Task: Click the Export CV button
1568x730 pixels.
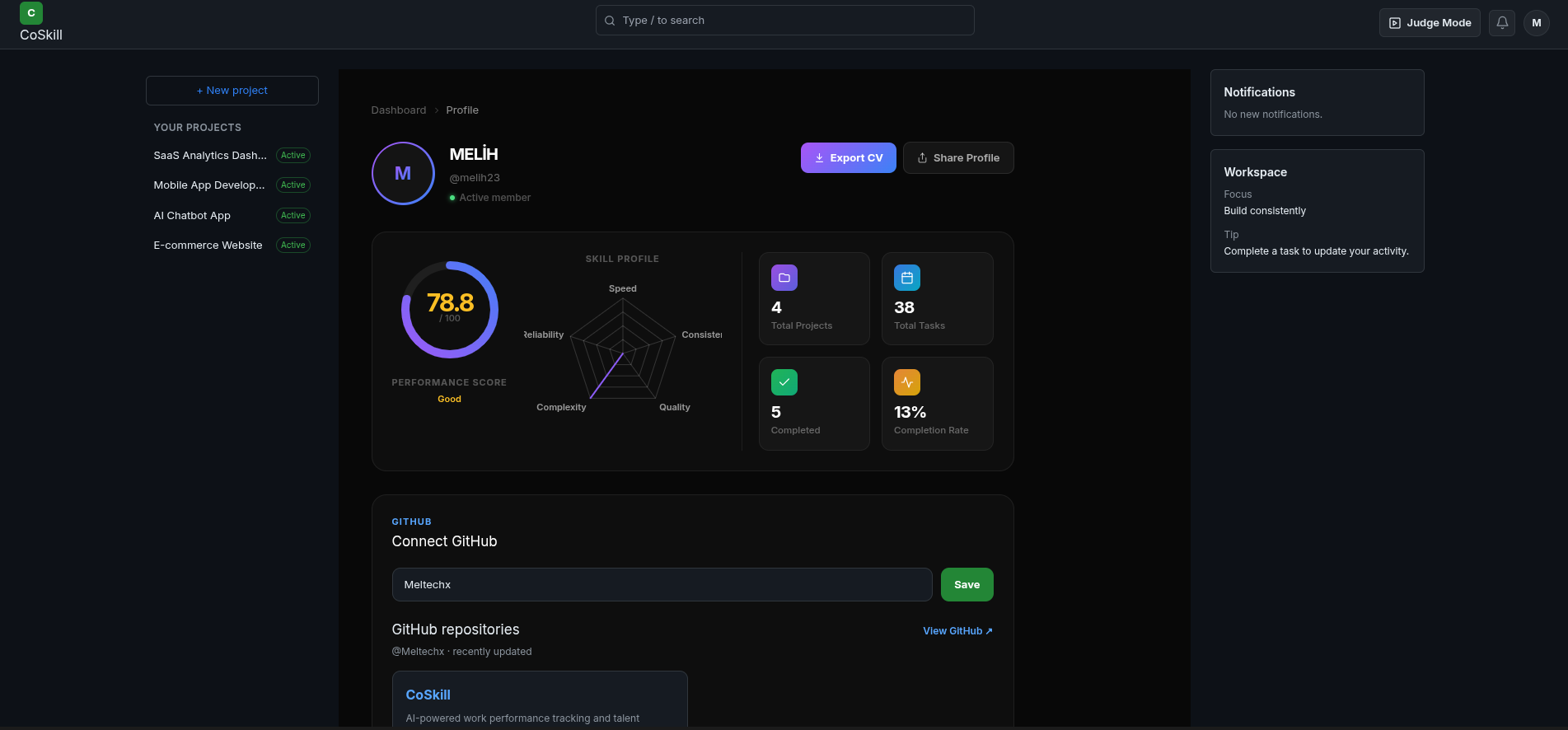Action: coord(849,158)
